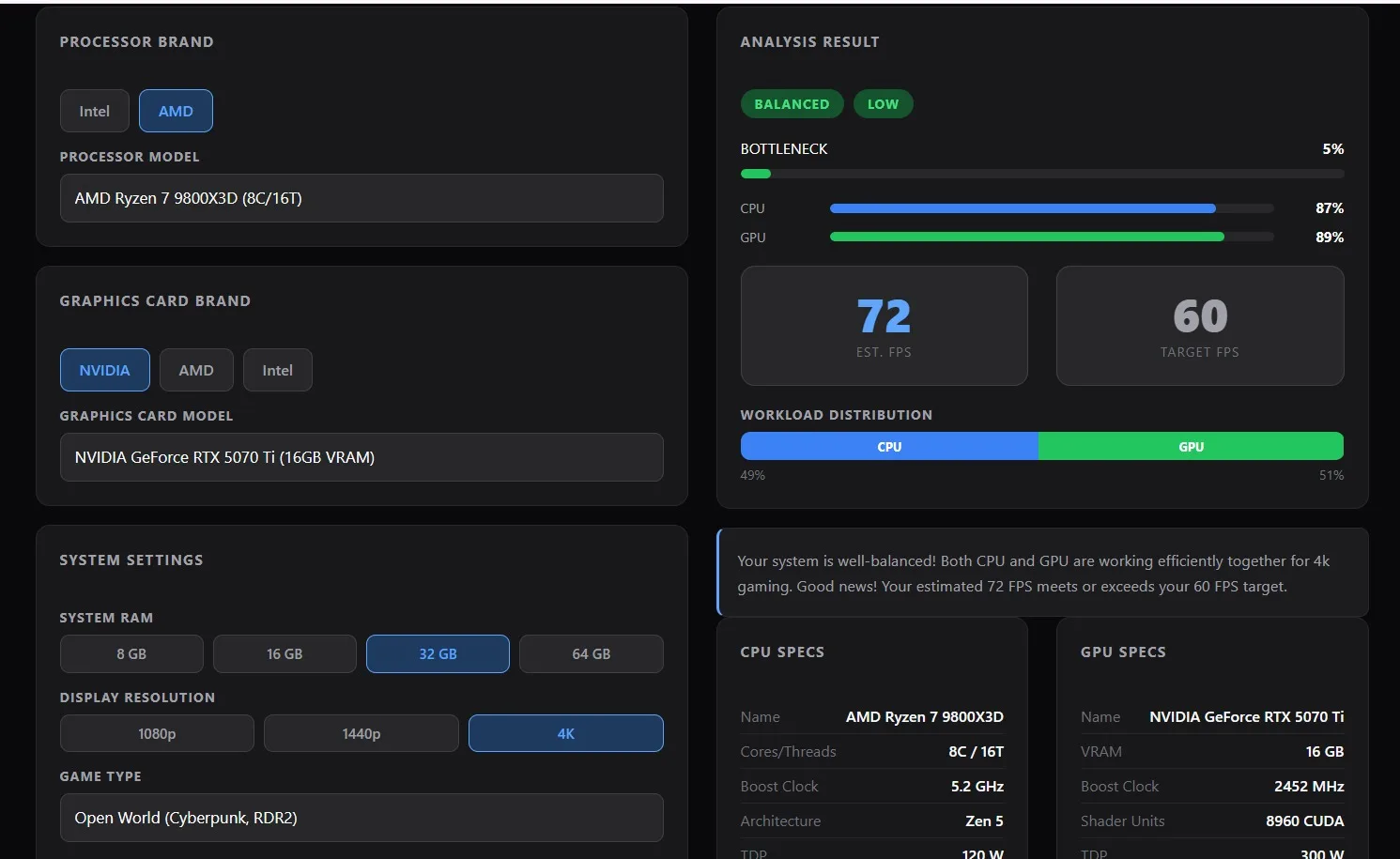Select AMD as processor brand

[176, 111]
